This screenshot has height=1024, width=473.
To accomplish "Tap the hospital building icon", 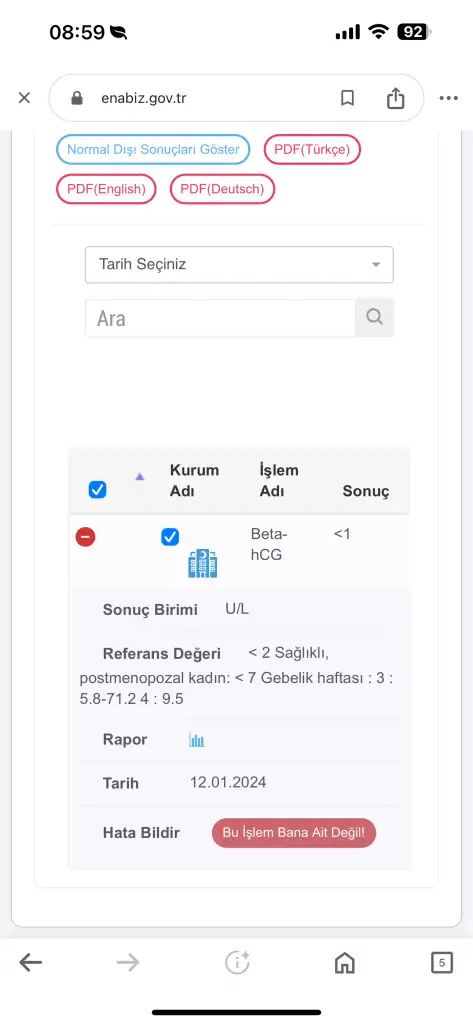I will (203, 564).
